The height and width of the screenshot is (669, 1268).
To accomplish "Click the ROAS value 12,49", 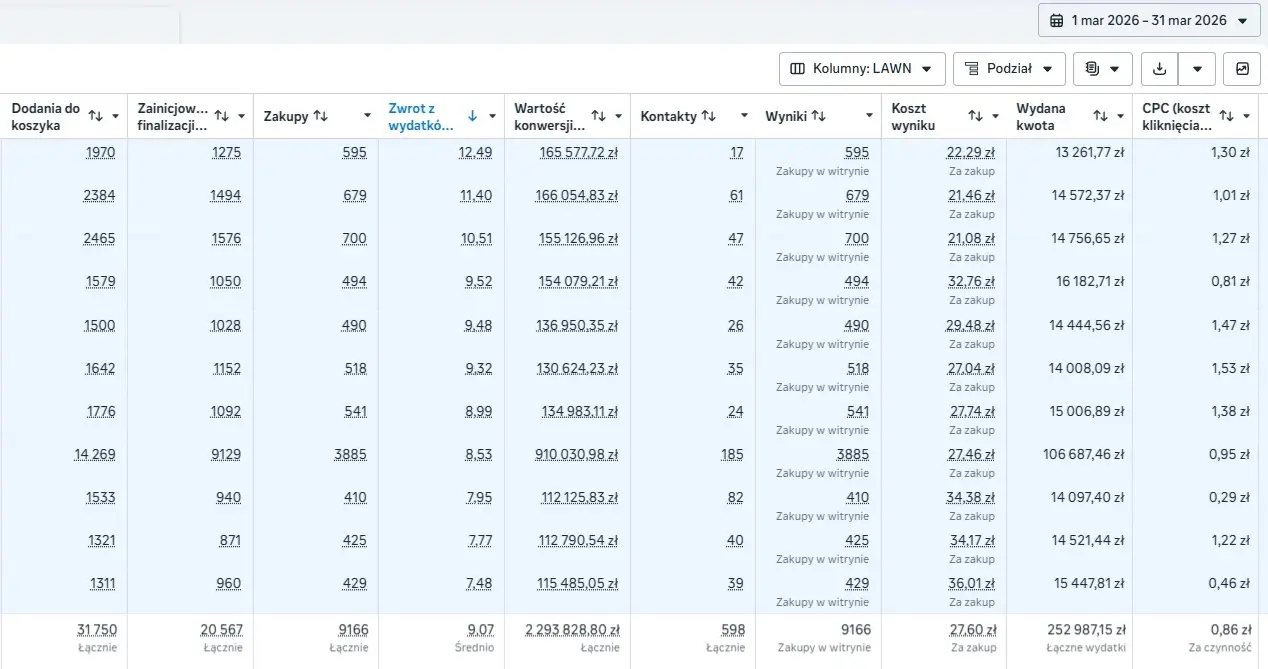I will 476,153.
